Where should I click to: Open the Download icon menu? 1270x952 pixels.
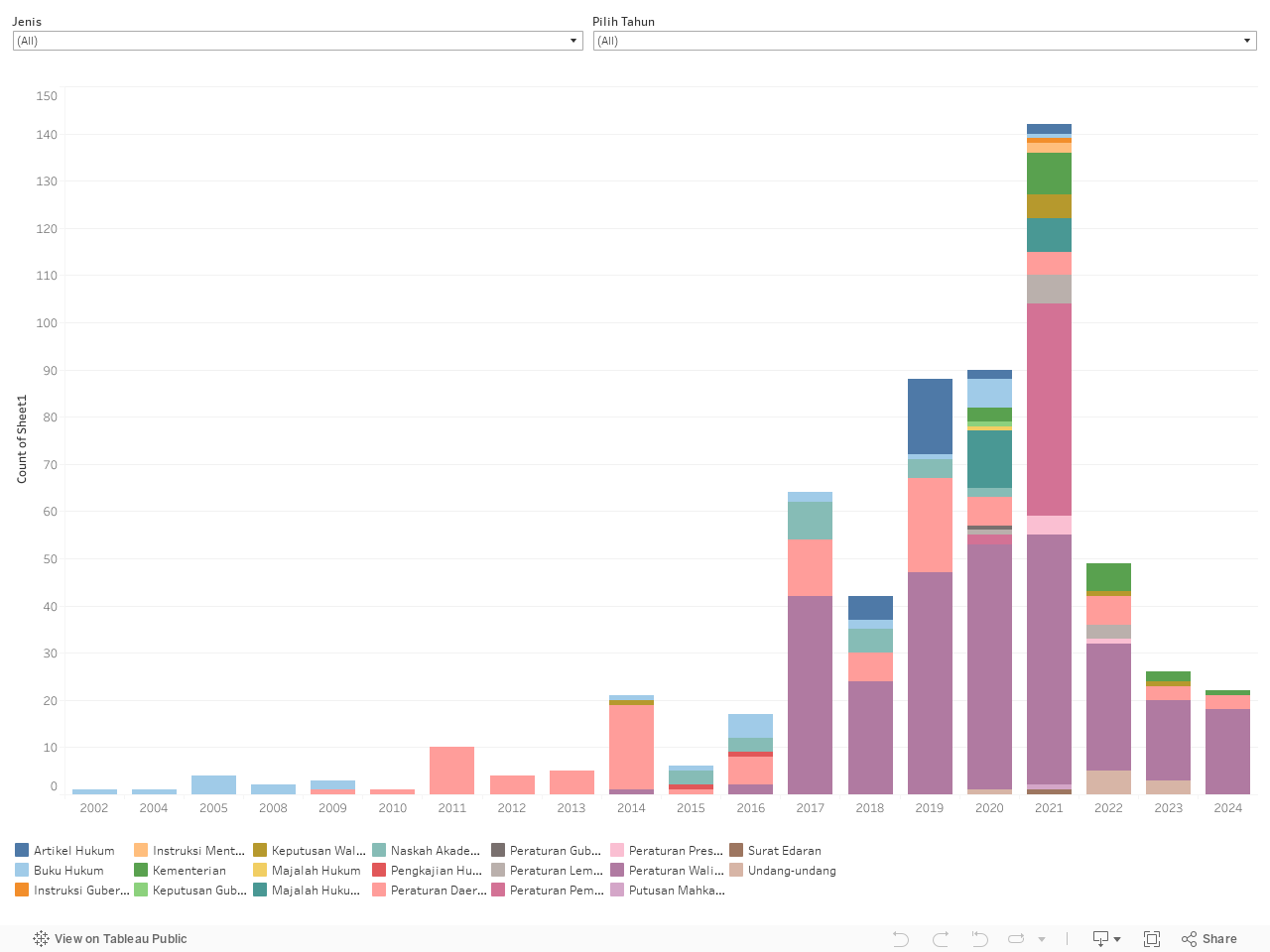point(1106,938)
